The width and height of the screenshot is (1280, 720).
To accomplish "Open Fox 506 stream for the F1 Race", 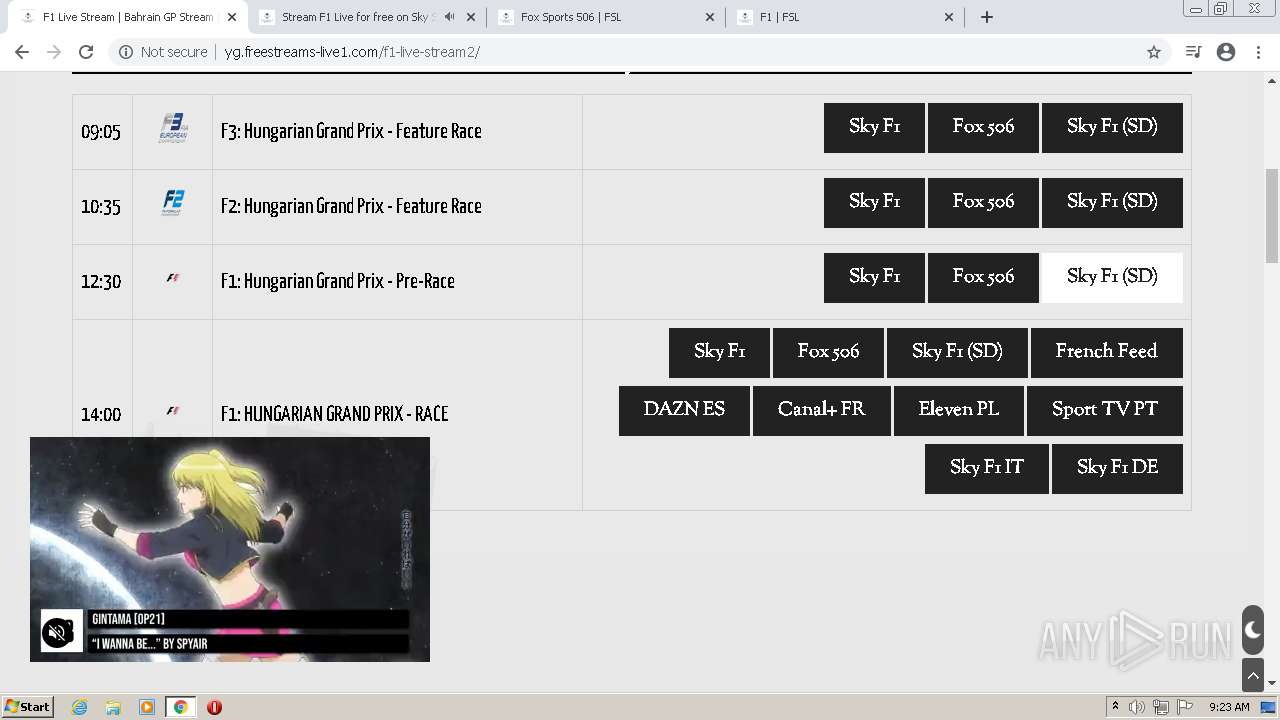I will point(828,353).
